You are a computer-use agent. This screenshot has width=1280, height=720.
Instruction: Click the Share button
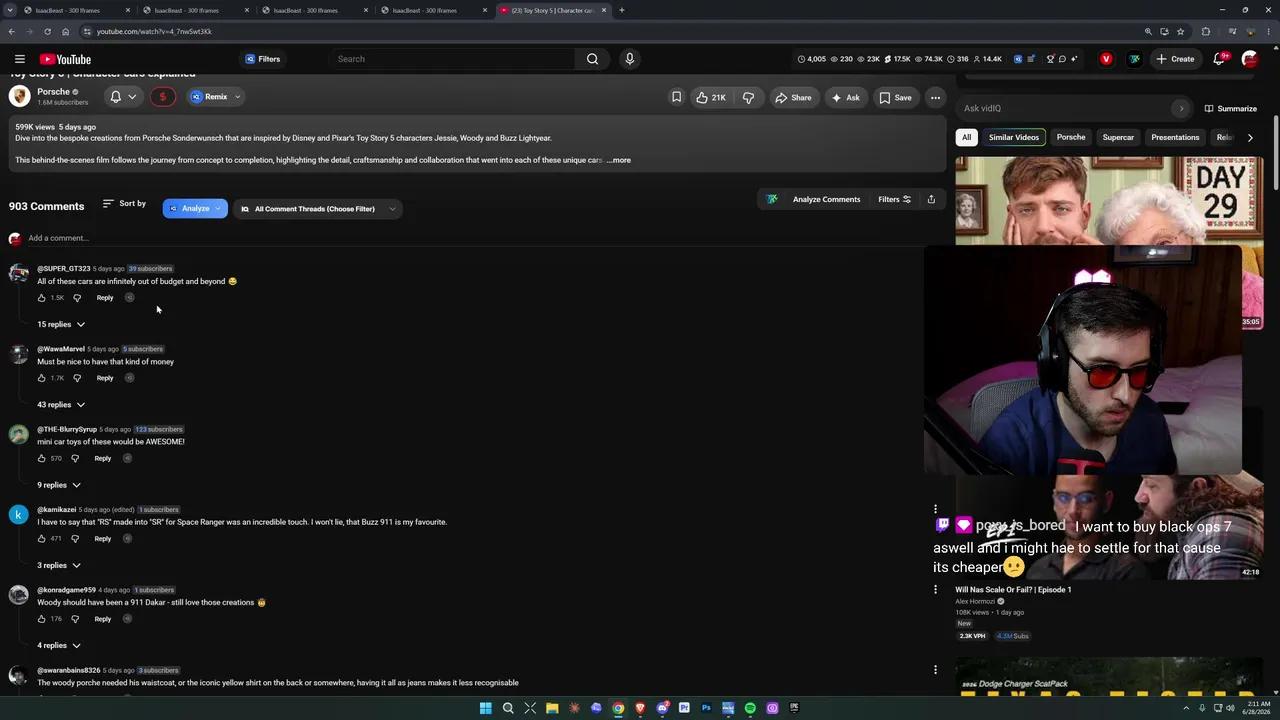(x=792, y=97)
